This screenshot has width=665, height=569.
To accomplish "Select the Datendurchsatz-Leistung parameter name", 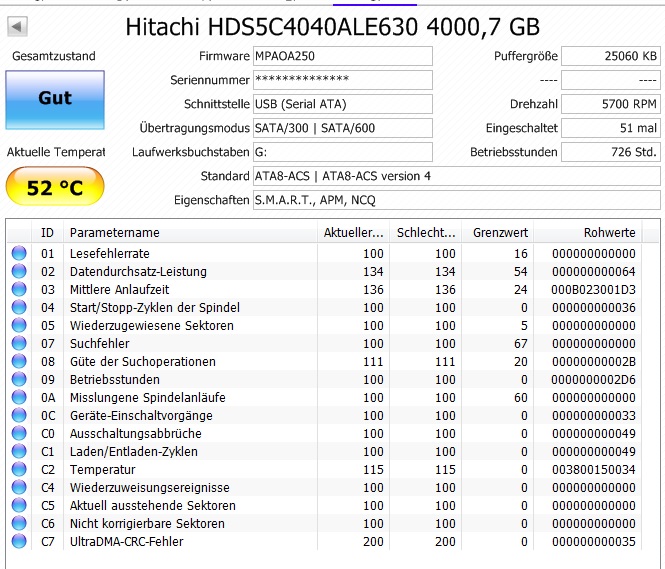I will (138, 271).
